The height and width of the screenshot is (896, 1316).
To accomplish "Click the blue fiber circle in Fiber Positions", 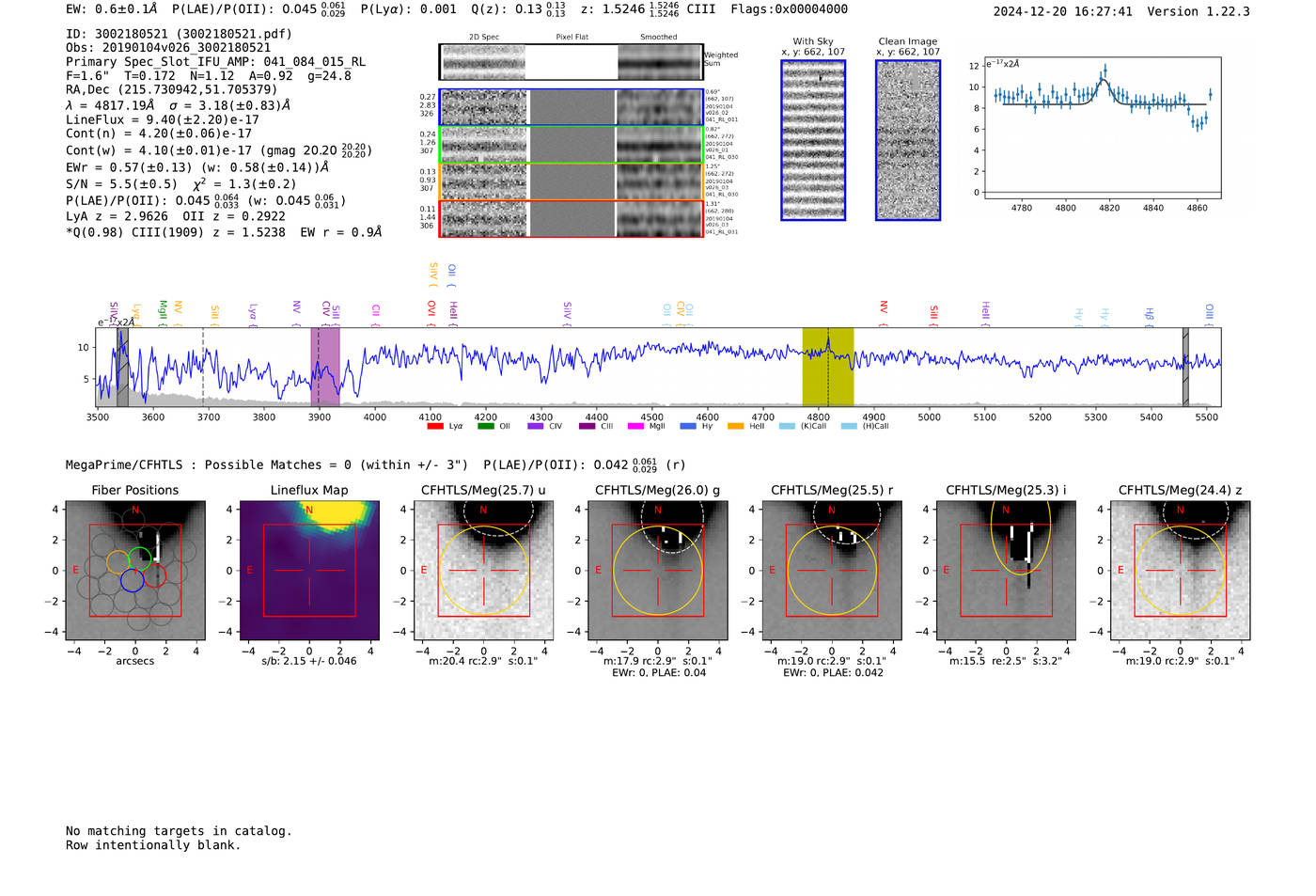I will click(132, 580).
